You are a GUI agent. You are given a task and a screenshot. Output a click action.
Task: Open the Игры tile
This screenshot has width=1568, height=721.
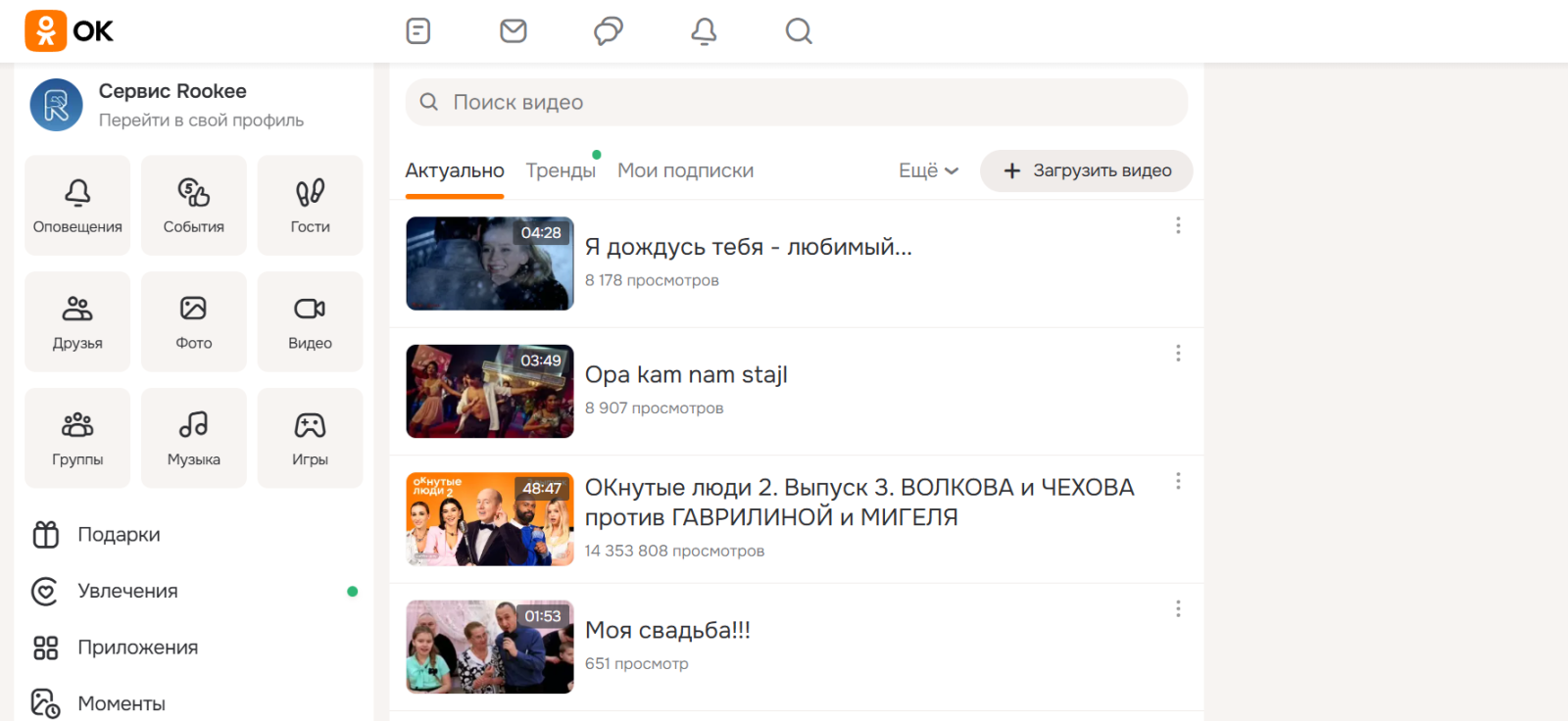tap(310, 438)
